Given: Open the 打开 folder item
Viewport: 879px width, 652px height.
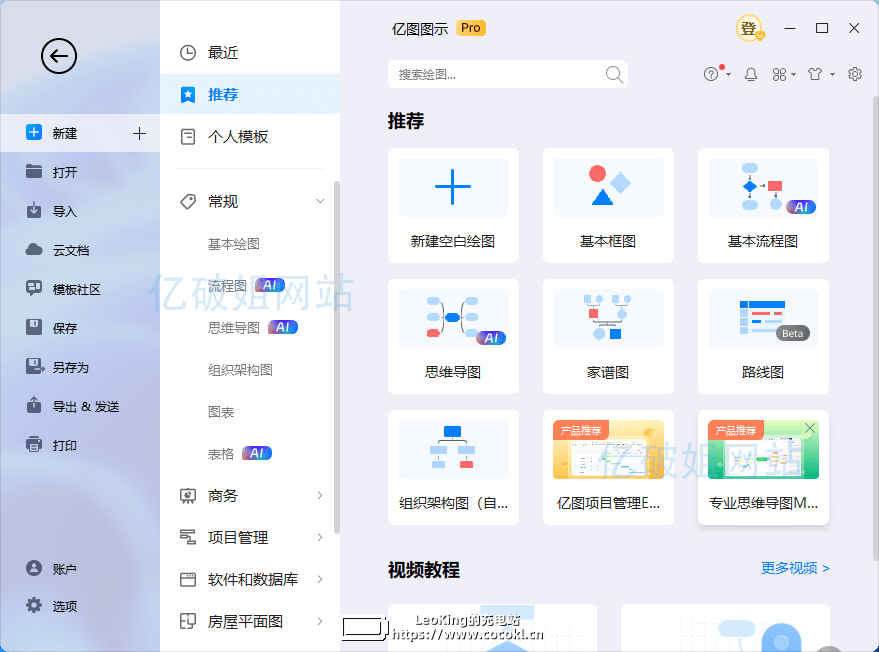Looking at the screenshot, I should (x=80, y=172).
